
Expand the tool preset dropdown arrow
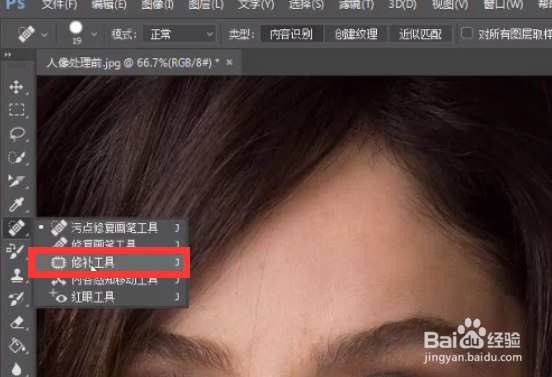pos(44,34)
